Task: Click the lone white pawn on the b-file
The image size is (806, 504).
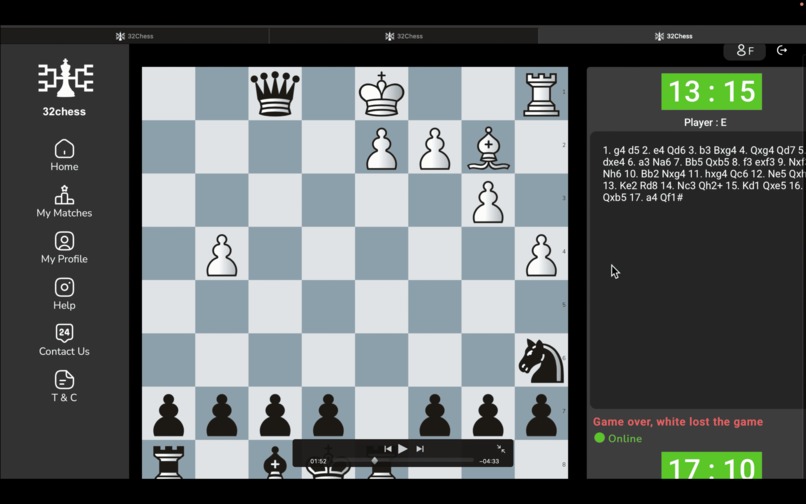Action: [222, 255]
